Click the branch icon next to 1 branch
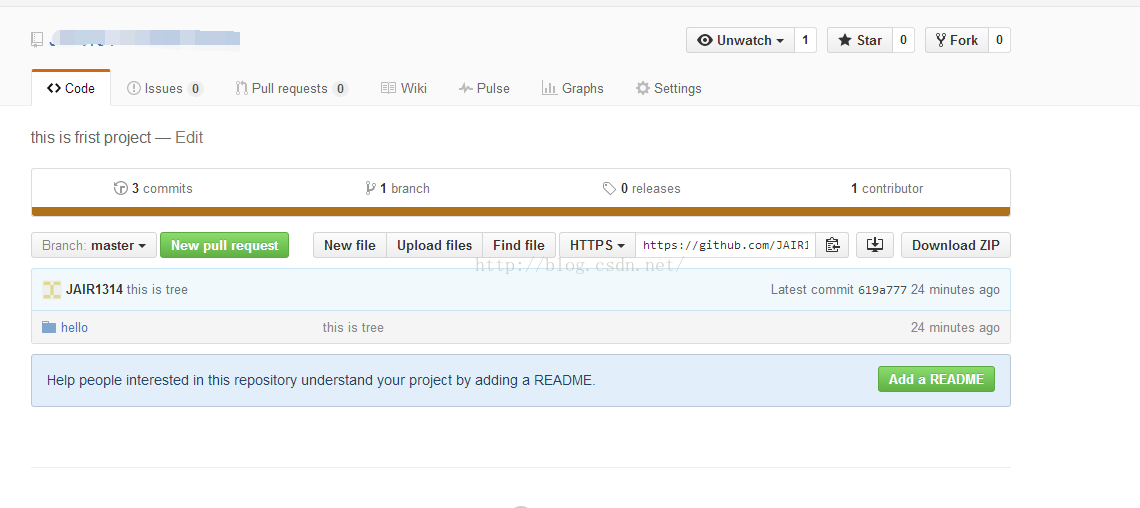This screenshot has height=508, width=1140. [370, 188]
